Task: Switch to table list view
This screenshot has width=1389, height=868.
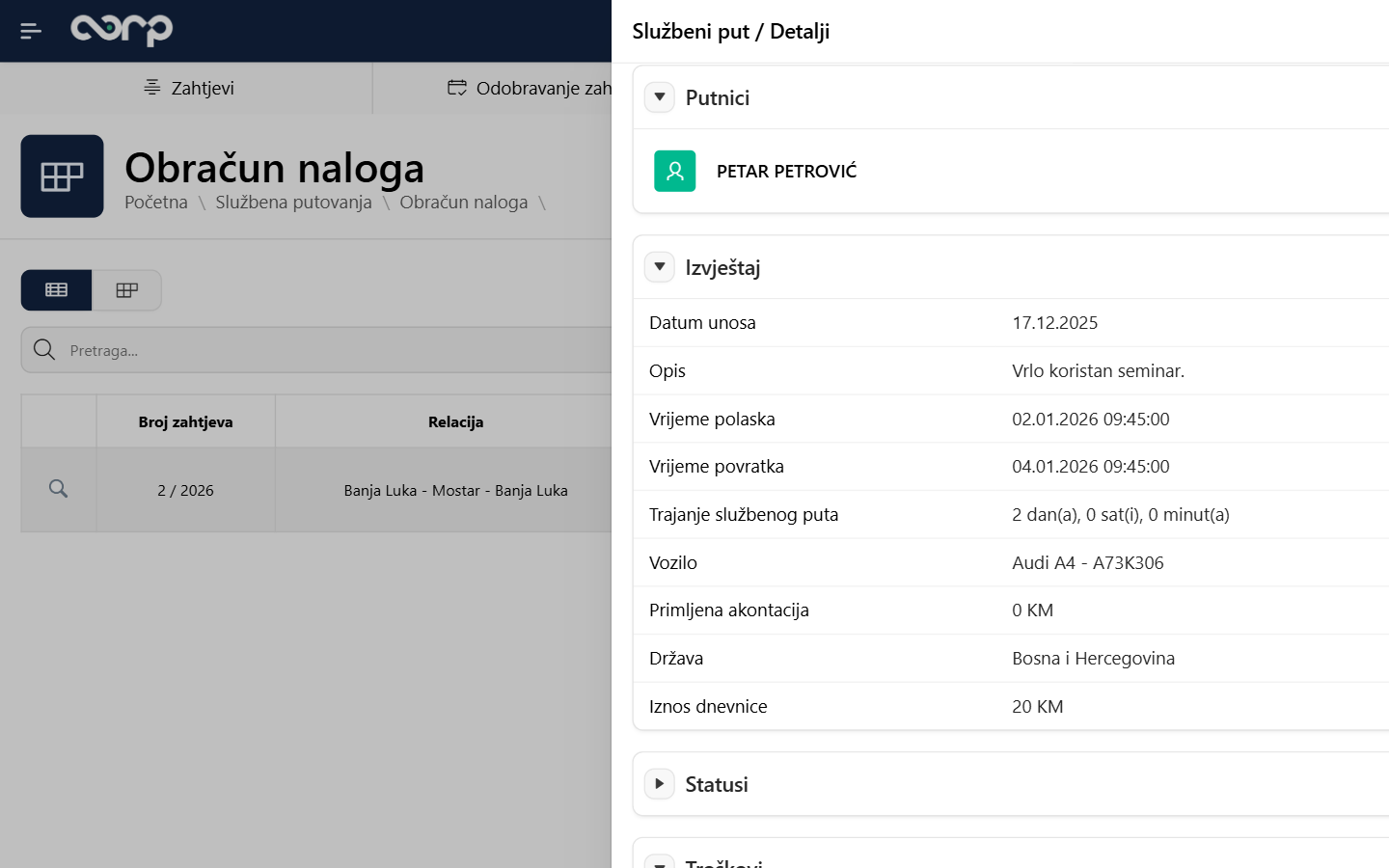Action: (57, 290)
